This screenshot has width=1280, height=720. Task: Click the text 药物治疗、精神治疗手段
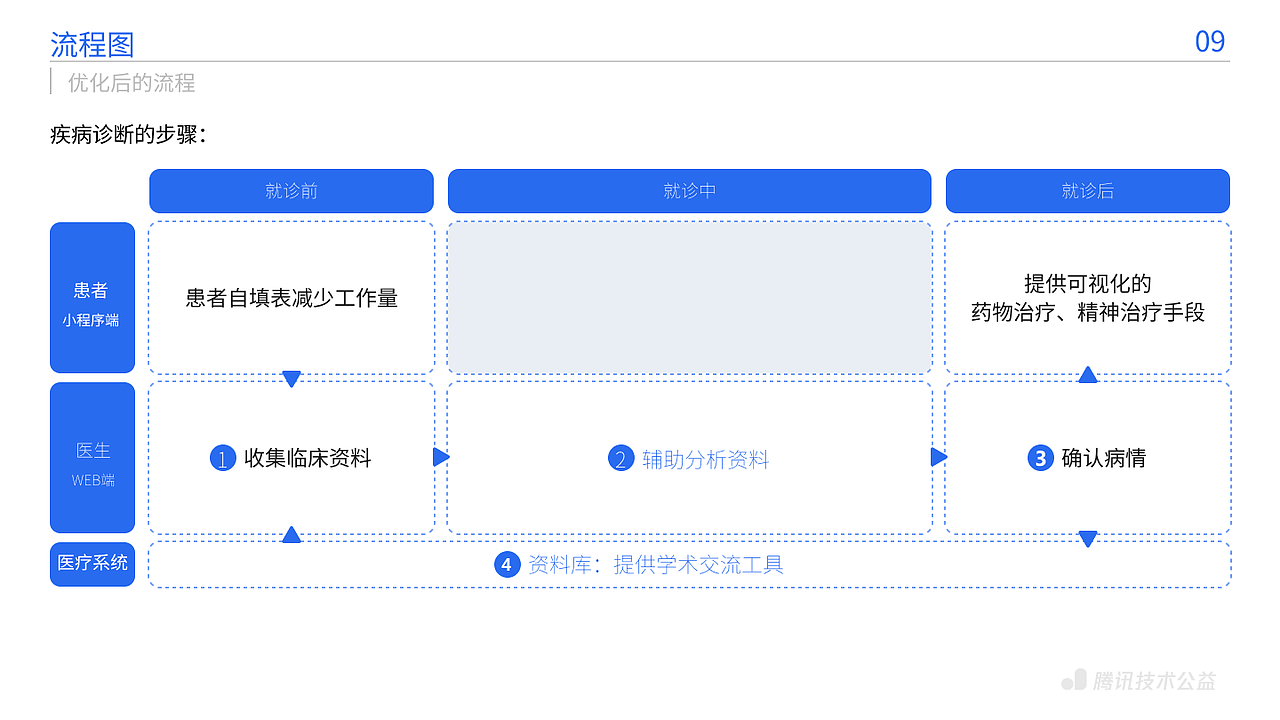pos(1088,312)
